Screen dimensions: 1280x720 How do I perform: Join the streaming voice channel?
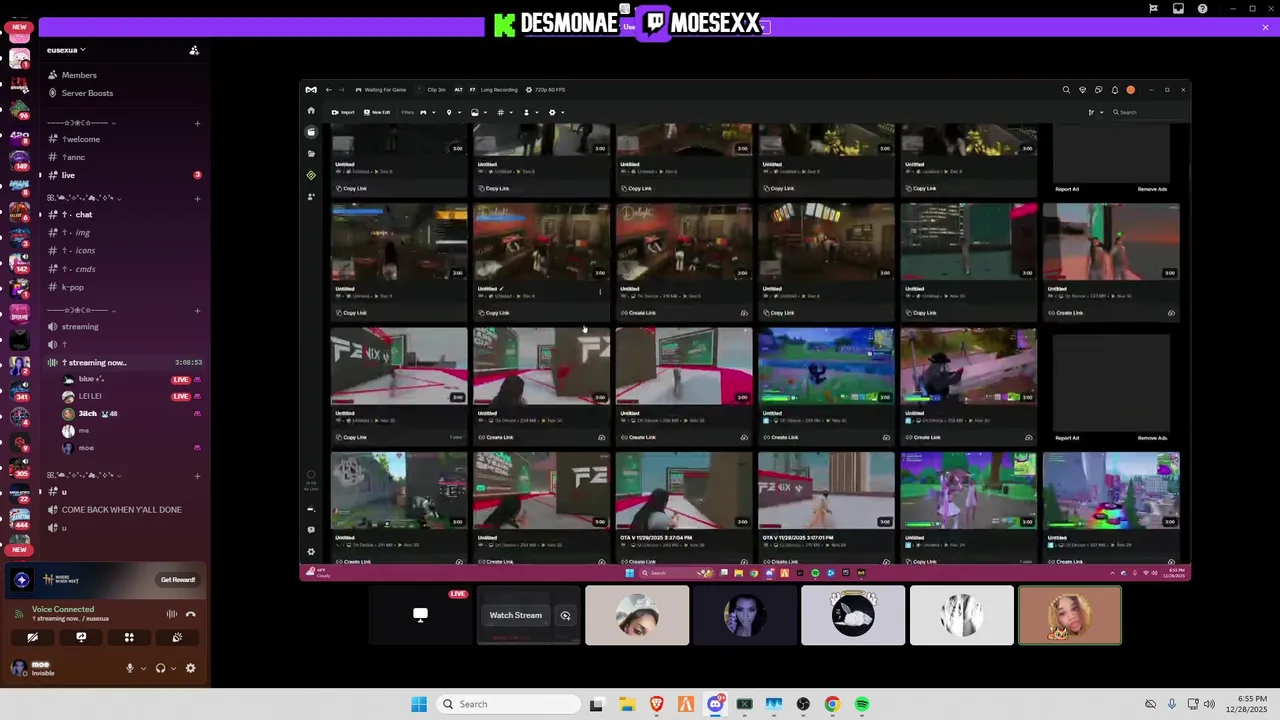pyautogui.click(x=80, y=326)
